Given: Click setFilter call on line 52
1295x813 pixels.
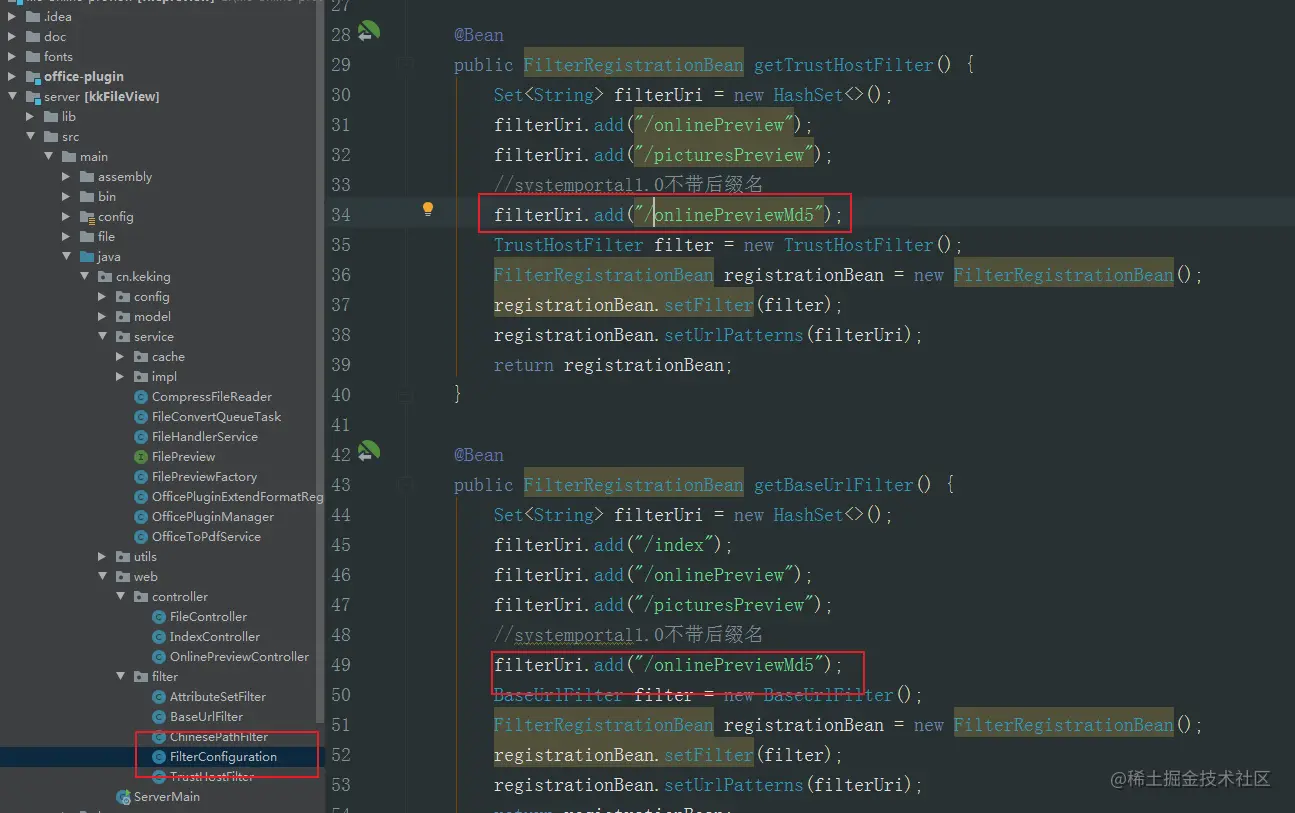Looking at the screenshot, I should click(708, 755).
